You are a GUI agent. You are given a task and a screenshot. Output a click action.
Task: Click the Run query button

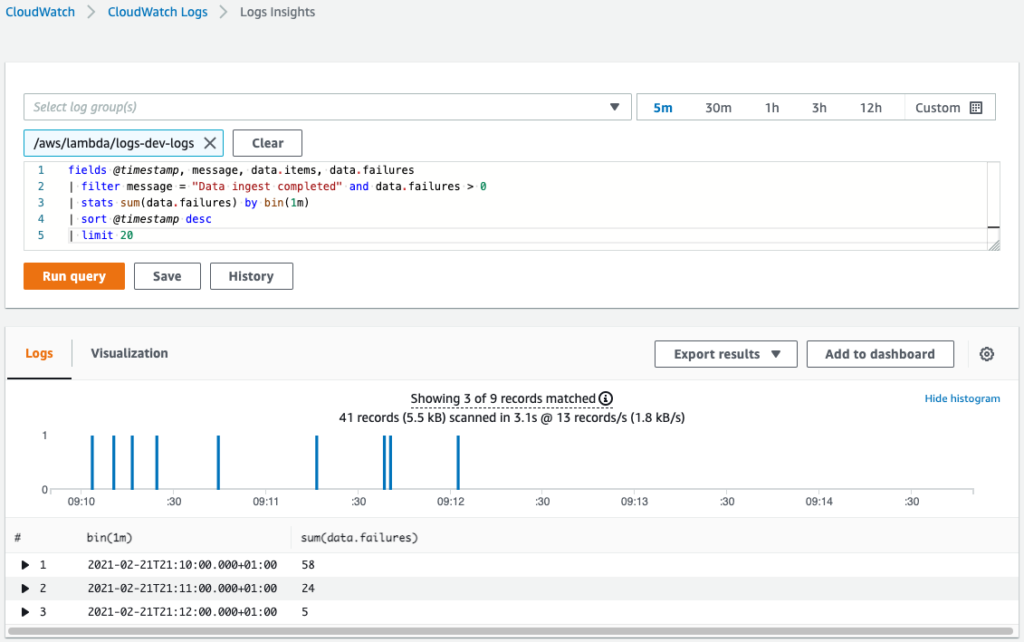tap(74, 276)
